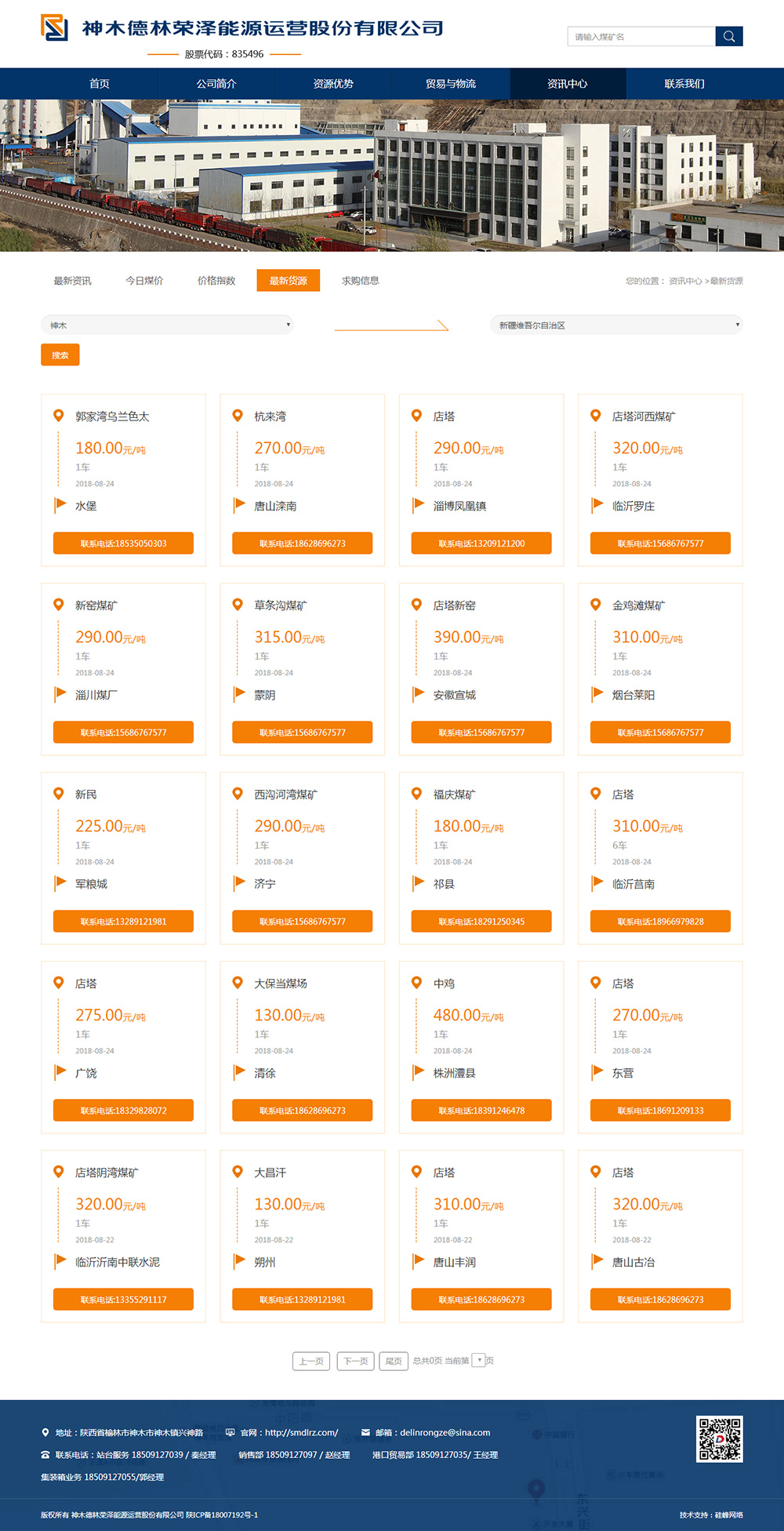Click the footer email envelope icon

tap(365, 1432)
